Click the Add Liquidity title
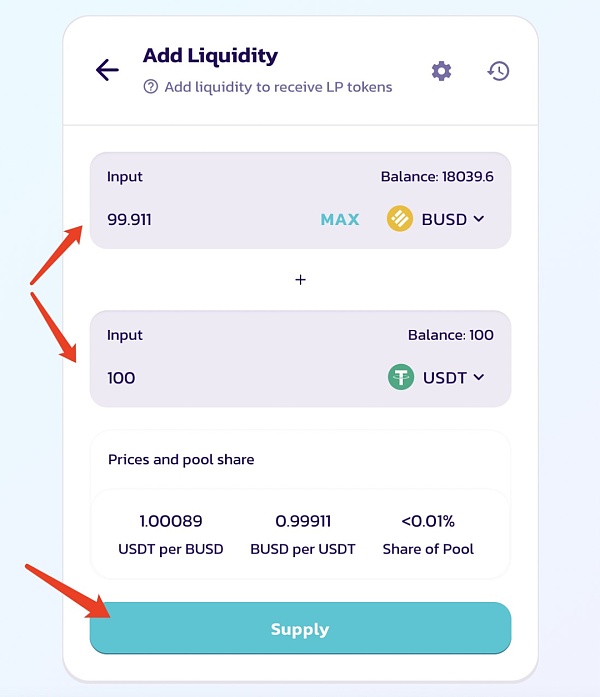Viewport: 600px width, 697px height. (210, 56)
